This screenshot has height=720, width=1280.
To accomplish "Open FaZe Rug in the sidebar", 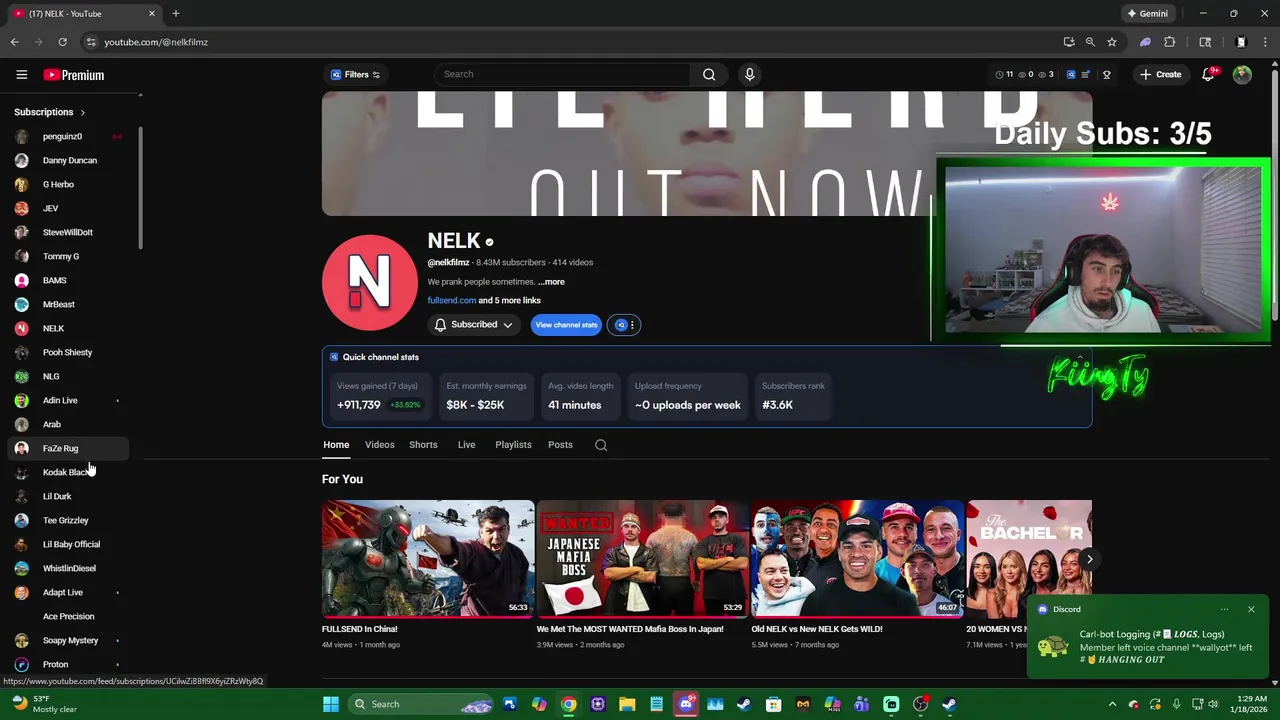I will point(68,448).
